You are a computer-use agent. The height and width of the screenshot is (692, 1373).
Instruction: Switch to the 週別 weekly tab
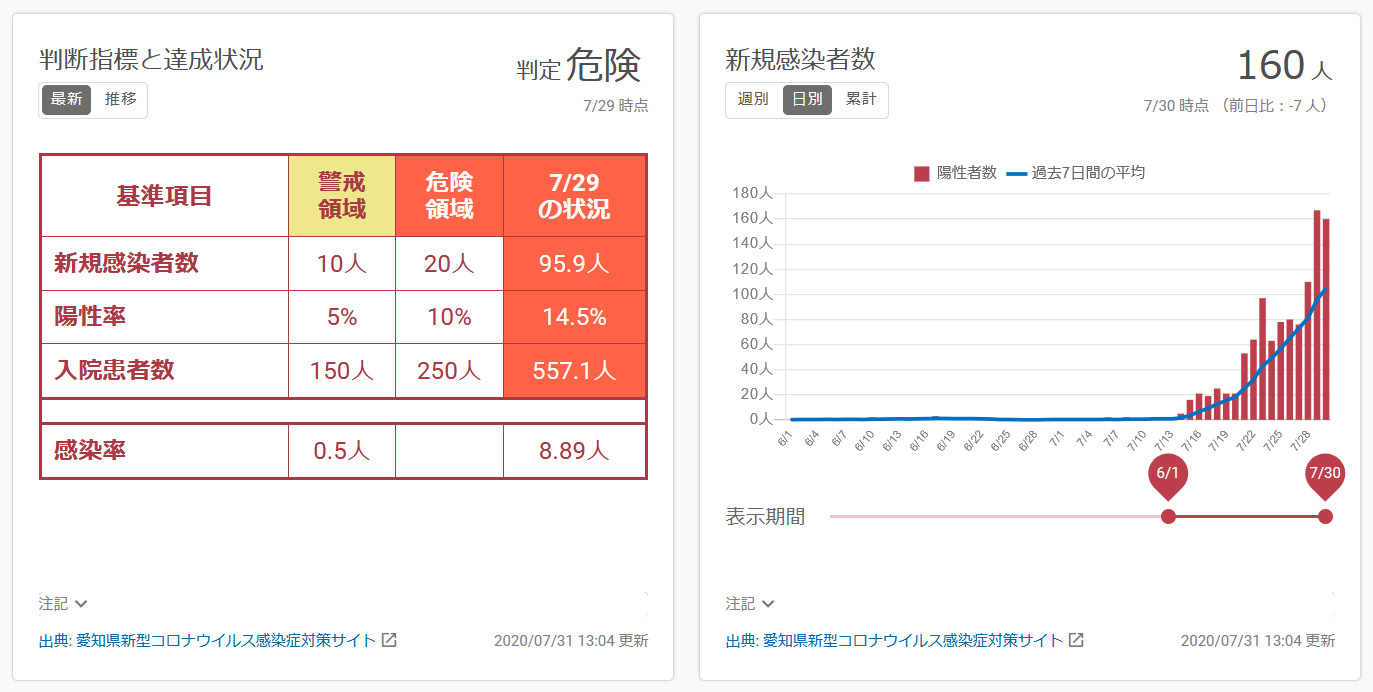tap(753, 100)
